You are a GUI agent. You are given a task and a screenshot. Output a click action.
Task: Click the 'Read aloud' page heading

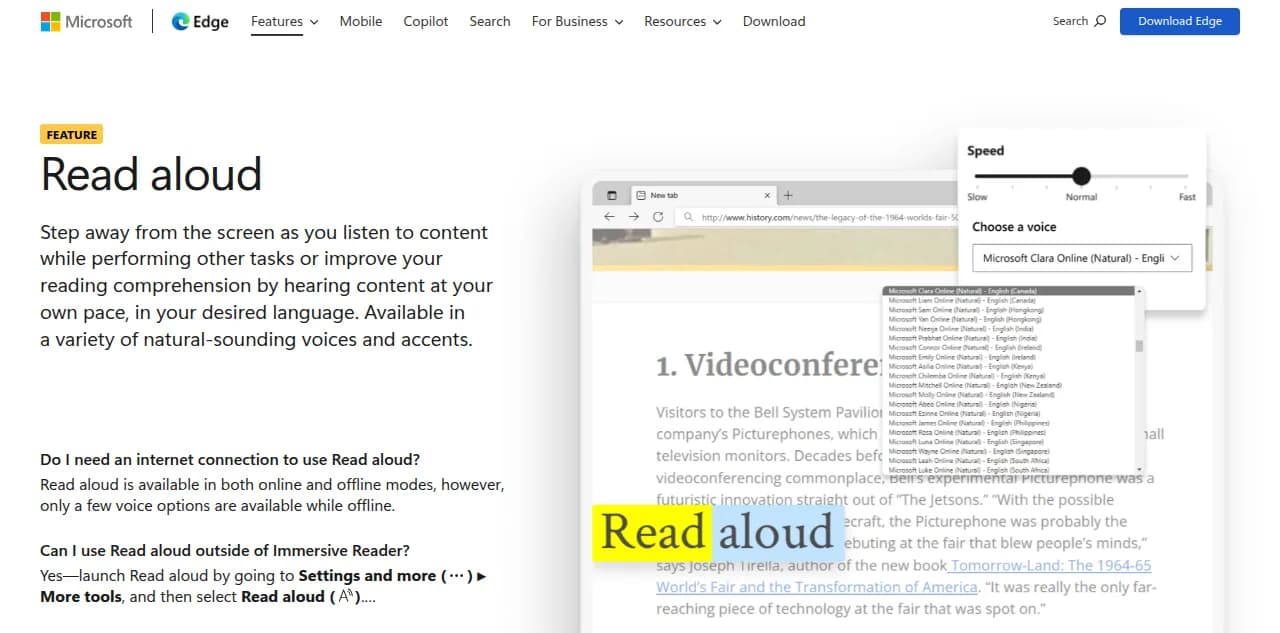tap(151, 174)
